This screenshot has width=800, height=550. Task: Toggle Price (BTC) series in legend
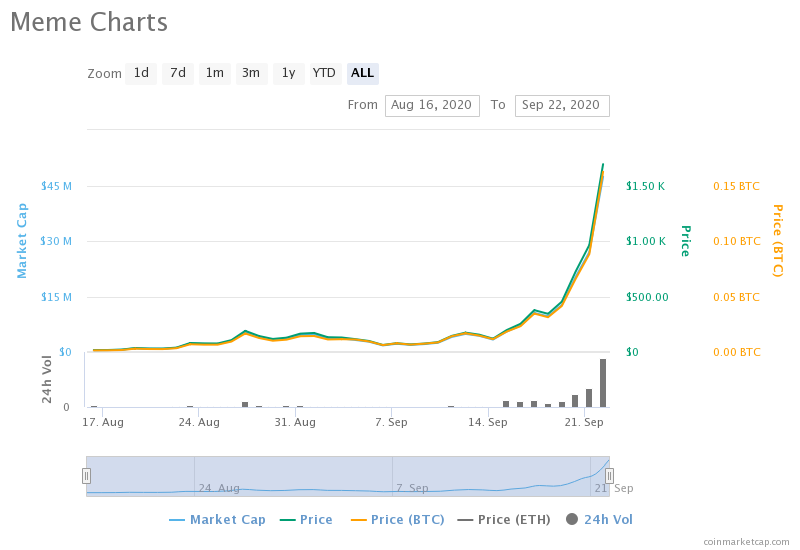398,520
